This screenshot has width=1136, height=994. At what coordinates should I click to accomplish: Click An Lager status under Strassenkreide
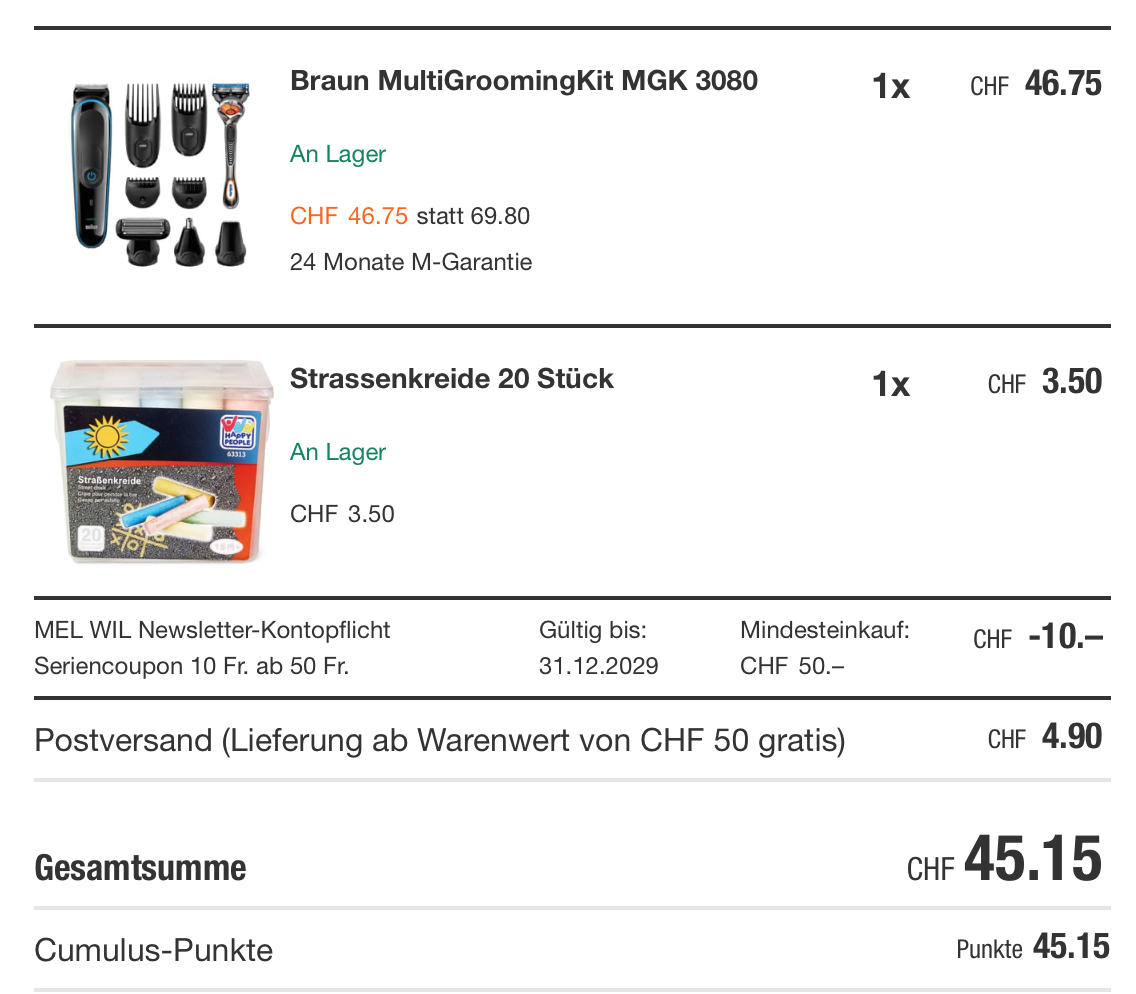pos(338,452)
